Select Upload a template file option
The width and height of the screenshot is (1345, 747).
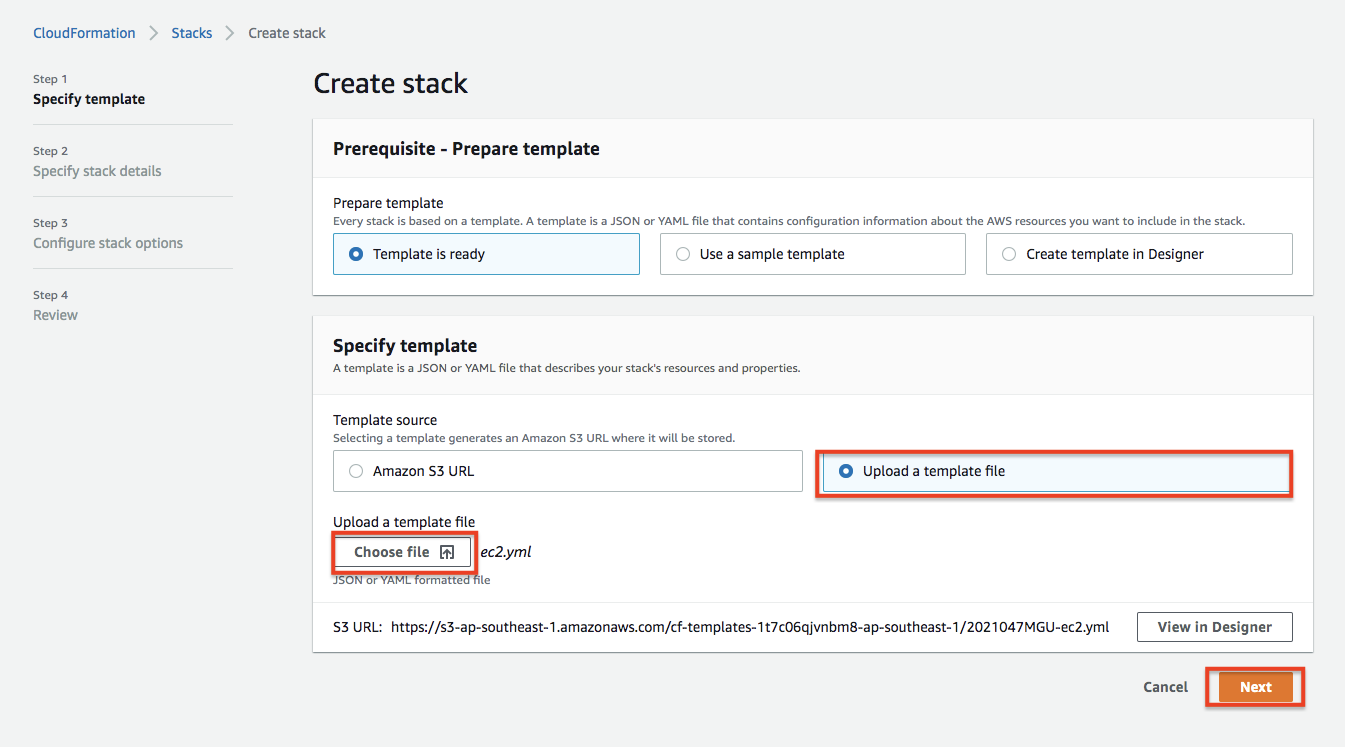1055,471
